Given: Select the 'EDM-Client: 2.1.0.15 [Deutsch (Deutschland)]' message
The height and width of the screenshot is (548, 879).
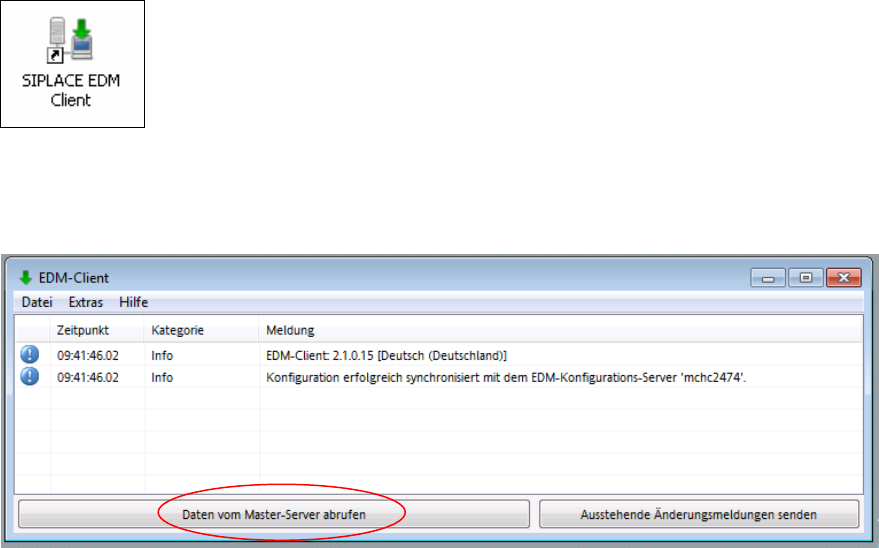Looking at the screenshot, I should 386,356.
